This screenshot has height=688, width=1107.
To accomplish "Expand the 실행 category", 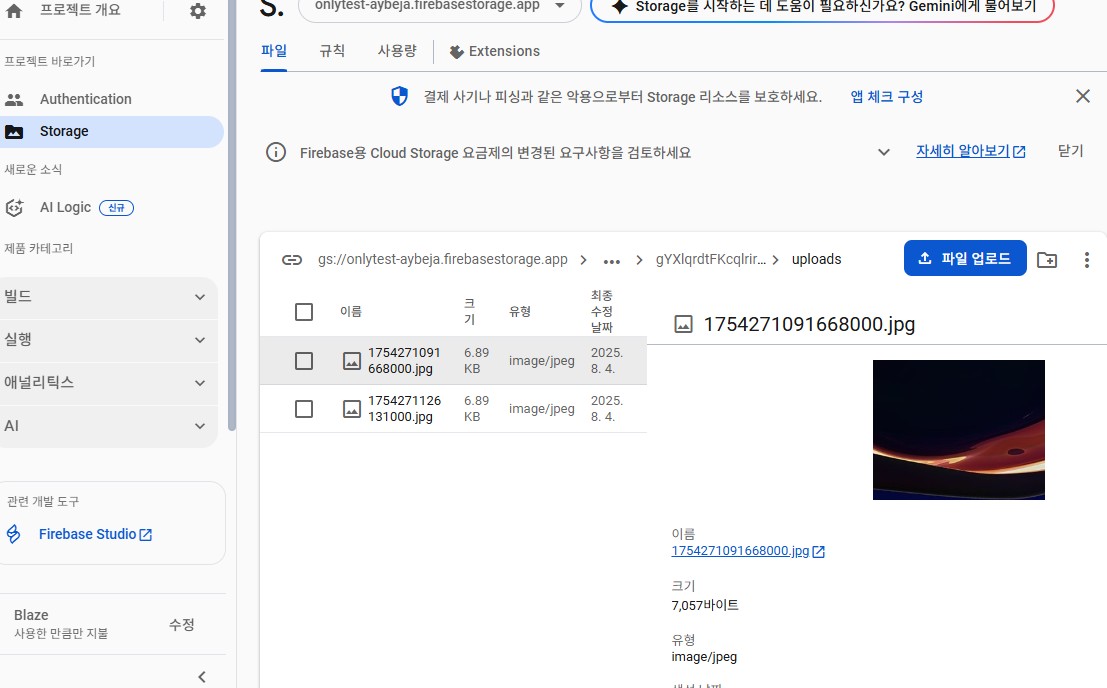I will pos(109,340).
